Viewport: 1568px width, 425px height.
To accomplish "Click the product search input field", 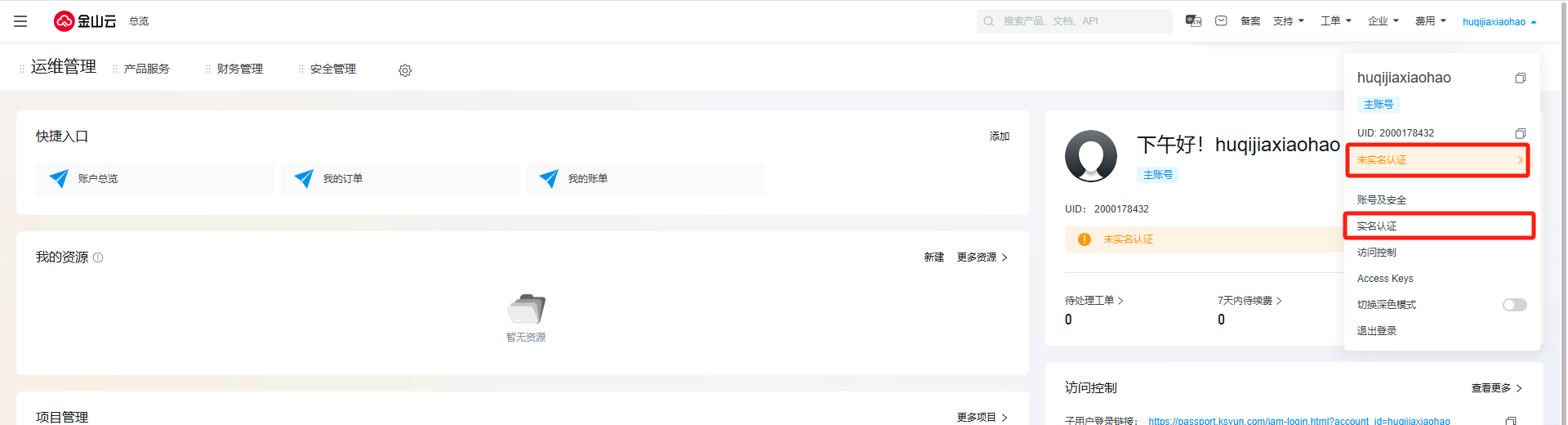I will click(x=1075, y=21).
